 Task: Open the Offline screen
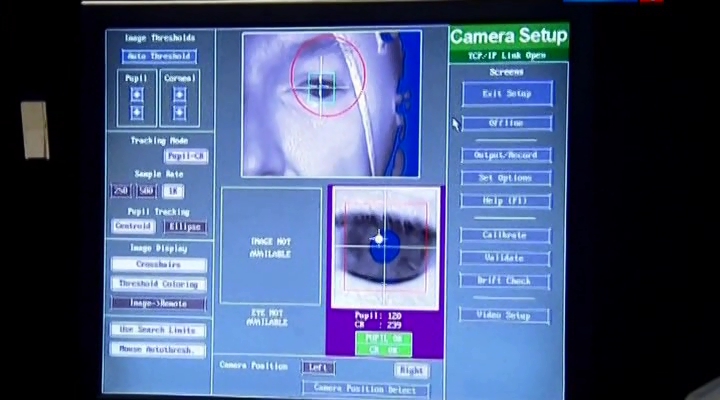pos(507,123)
